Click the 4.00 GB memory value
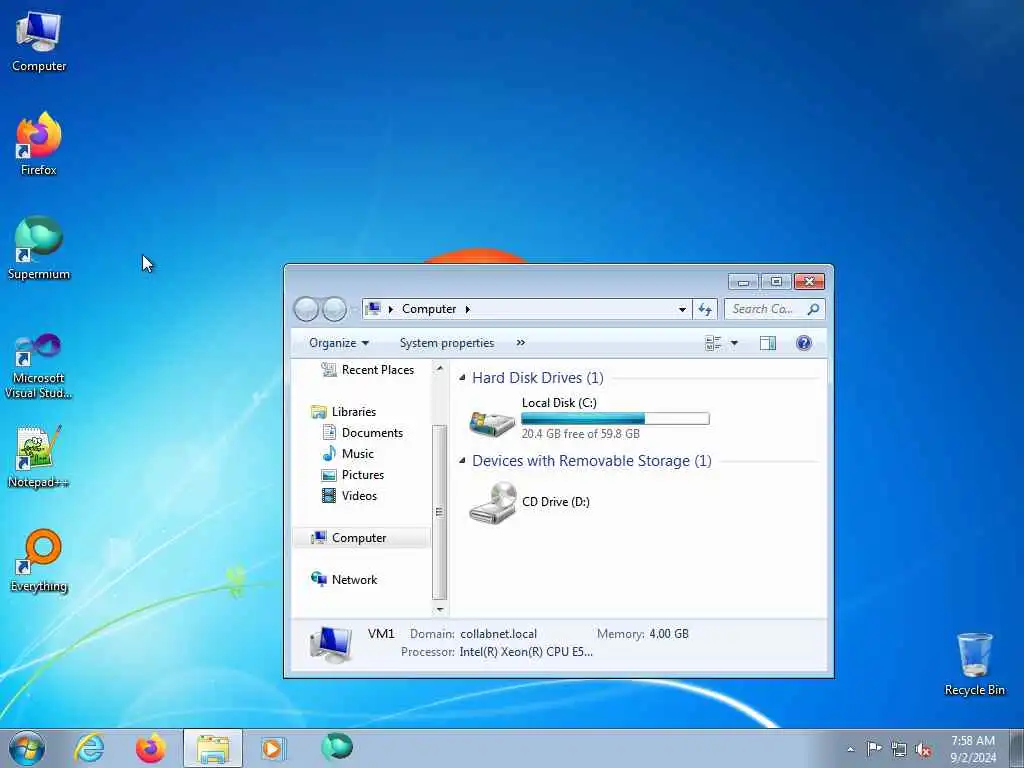 (669, 633)
